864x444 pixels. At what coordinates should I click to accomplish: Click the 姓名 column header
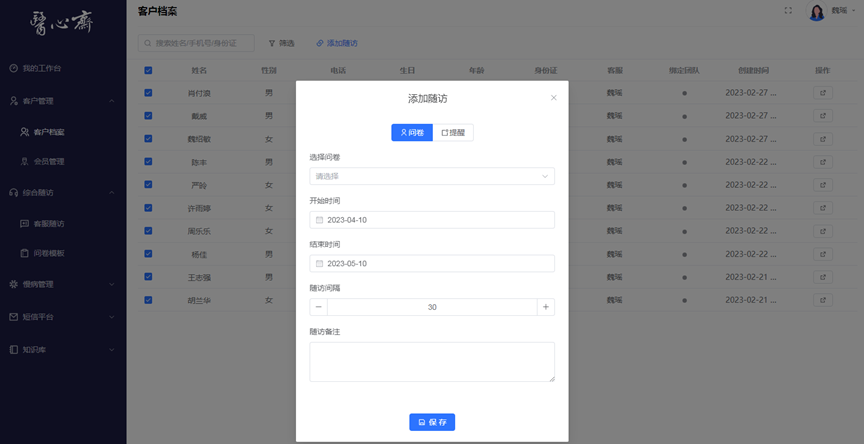(x=199, y=71)
